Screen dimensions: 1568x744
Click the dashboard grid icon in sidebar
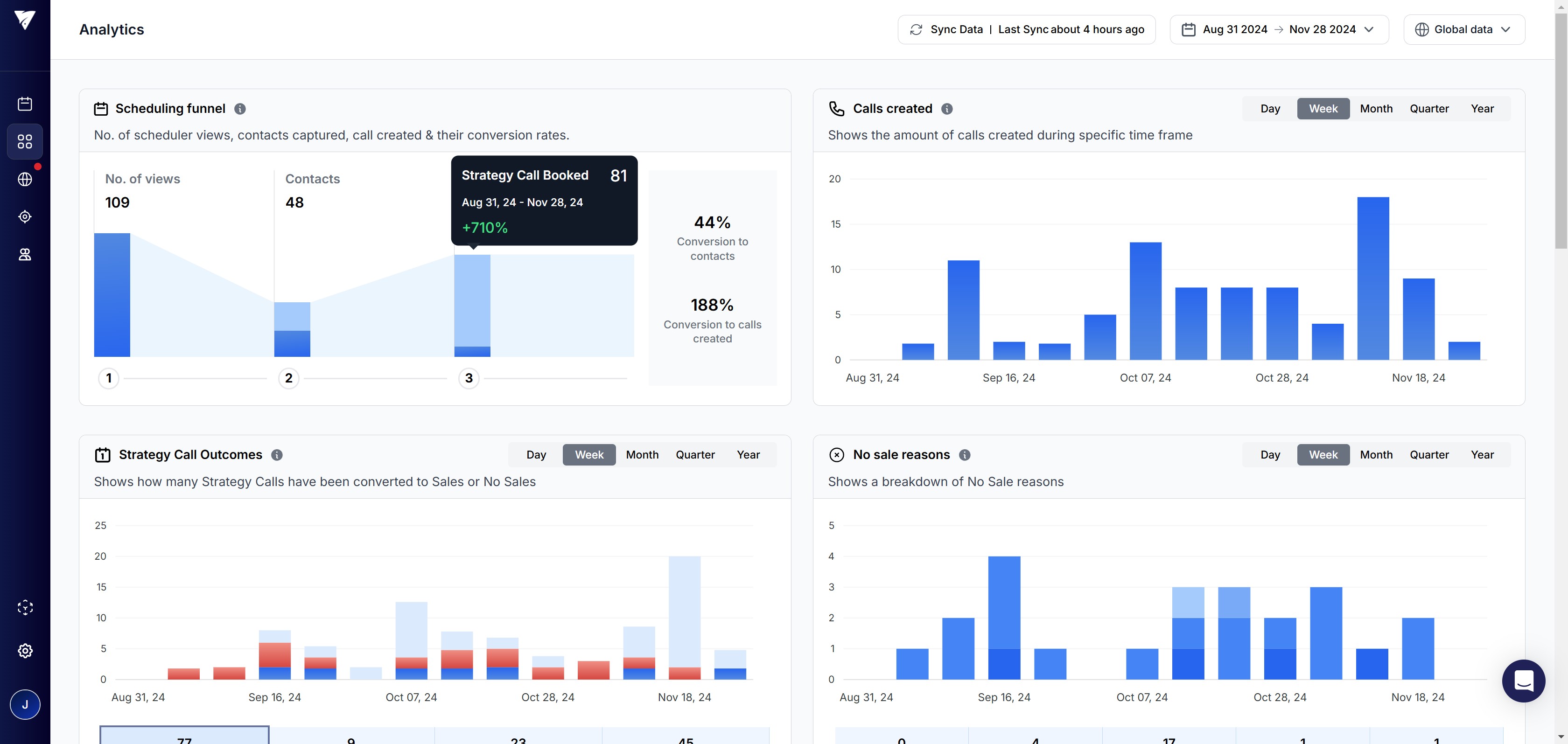[25, 142]
